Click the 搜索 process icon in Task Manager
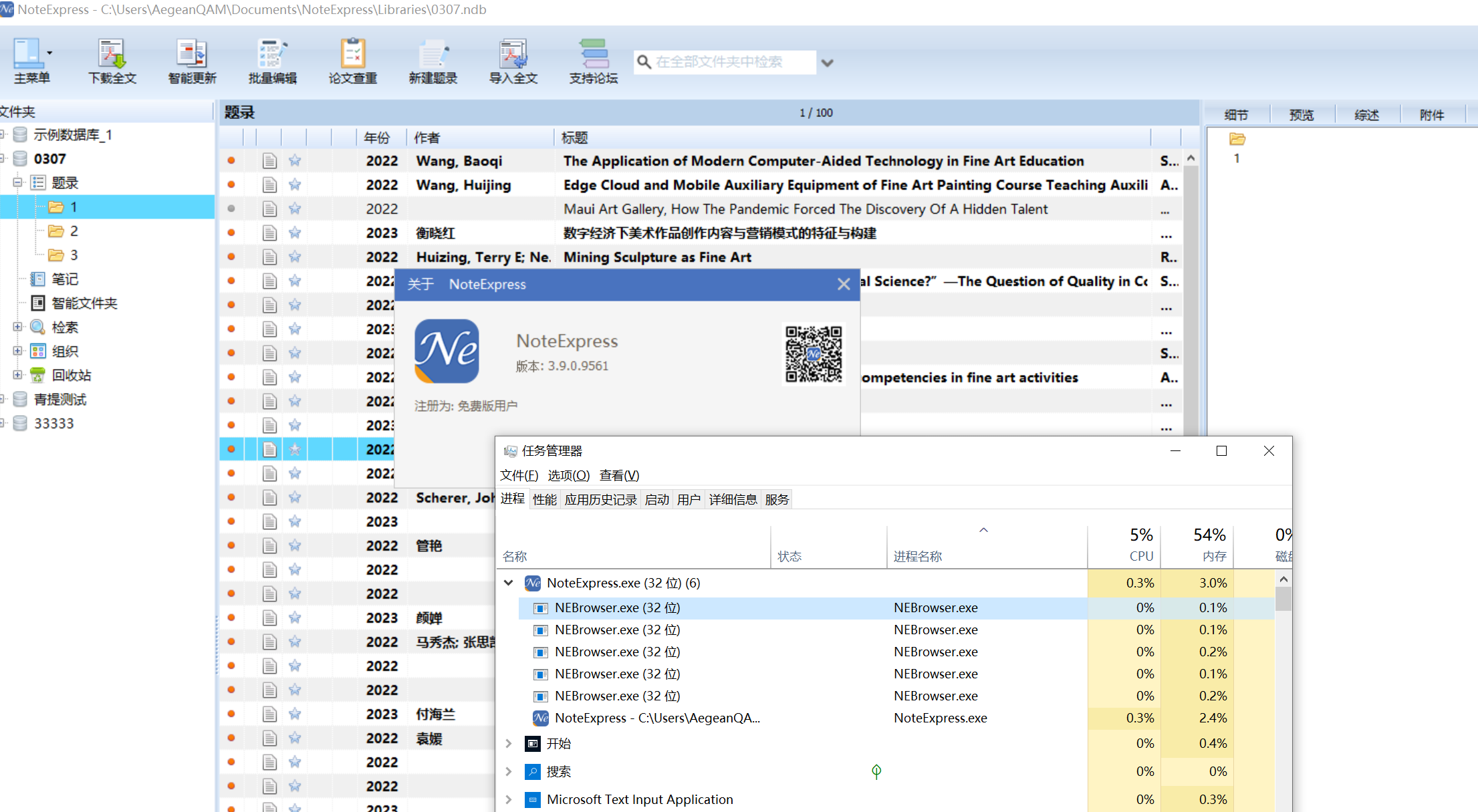Viewport: 1478px width, 812px height. click(x=533, y=772)
